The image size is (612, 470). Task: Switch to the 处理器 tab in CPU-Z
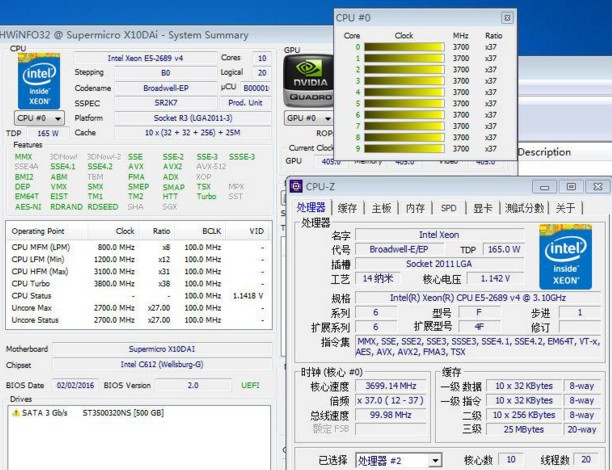pyautogui.click(x=311, y=207)
